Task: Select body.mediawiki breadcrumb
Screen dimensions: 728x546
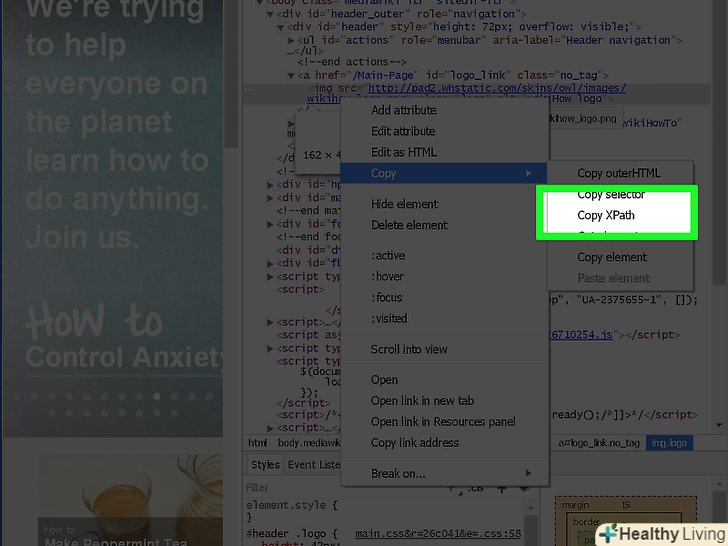Action: [x=309, y=443]
